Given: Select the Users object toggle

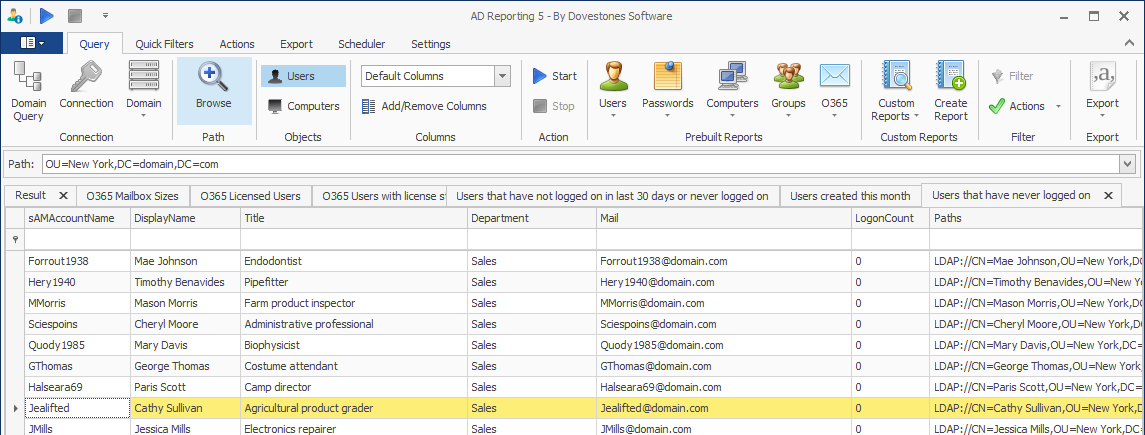Looking at the screenshot, I should [303, 76].
